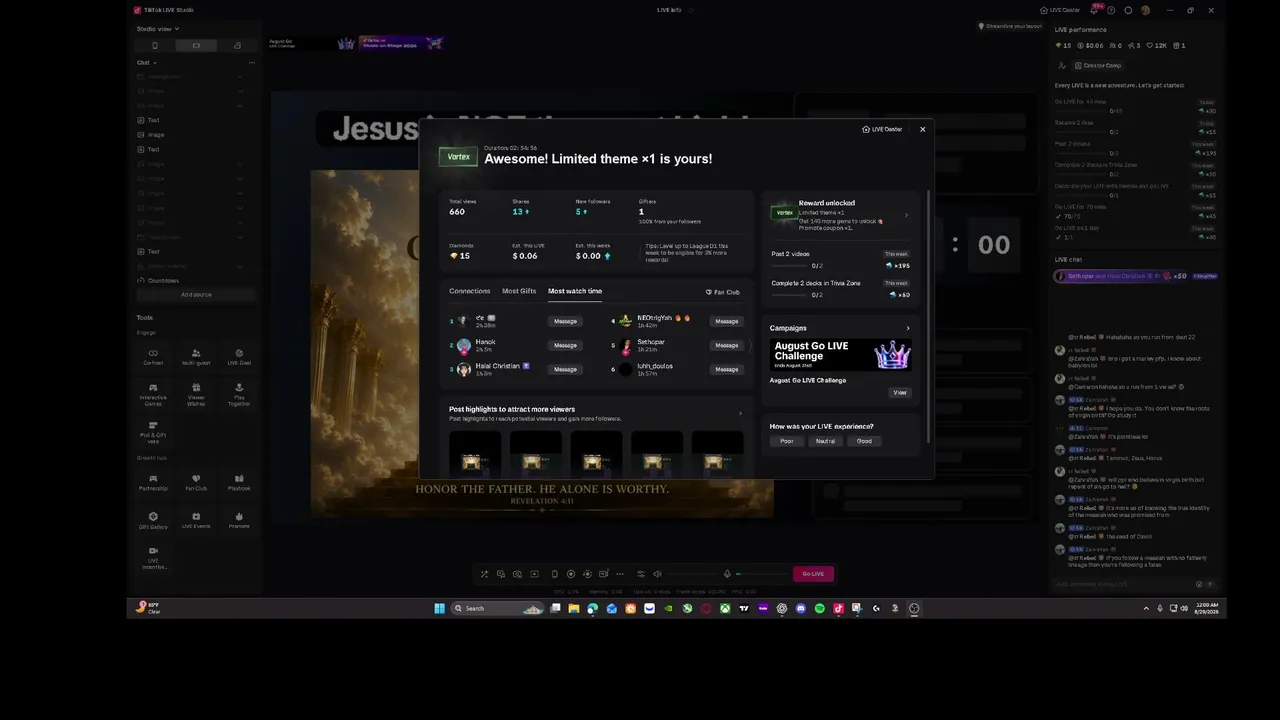Screen dimensions: 1280x720
Task: Switch to the Connections tab
Action: tap(470, 291)
